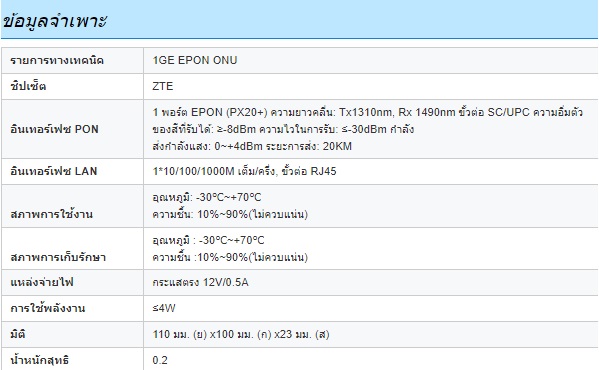Click the 1GE EPON ONU value
The width and height of the screenshot is (599, 370).
(x=195, y=60)
